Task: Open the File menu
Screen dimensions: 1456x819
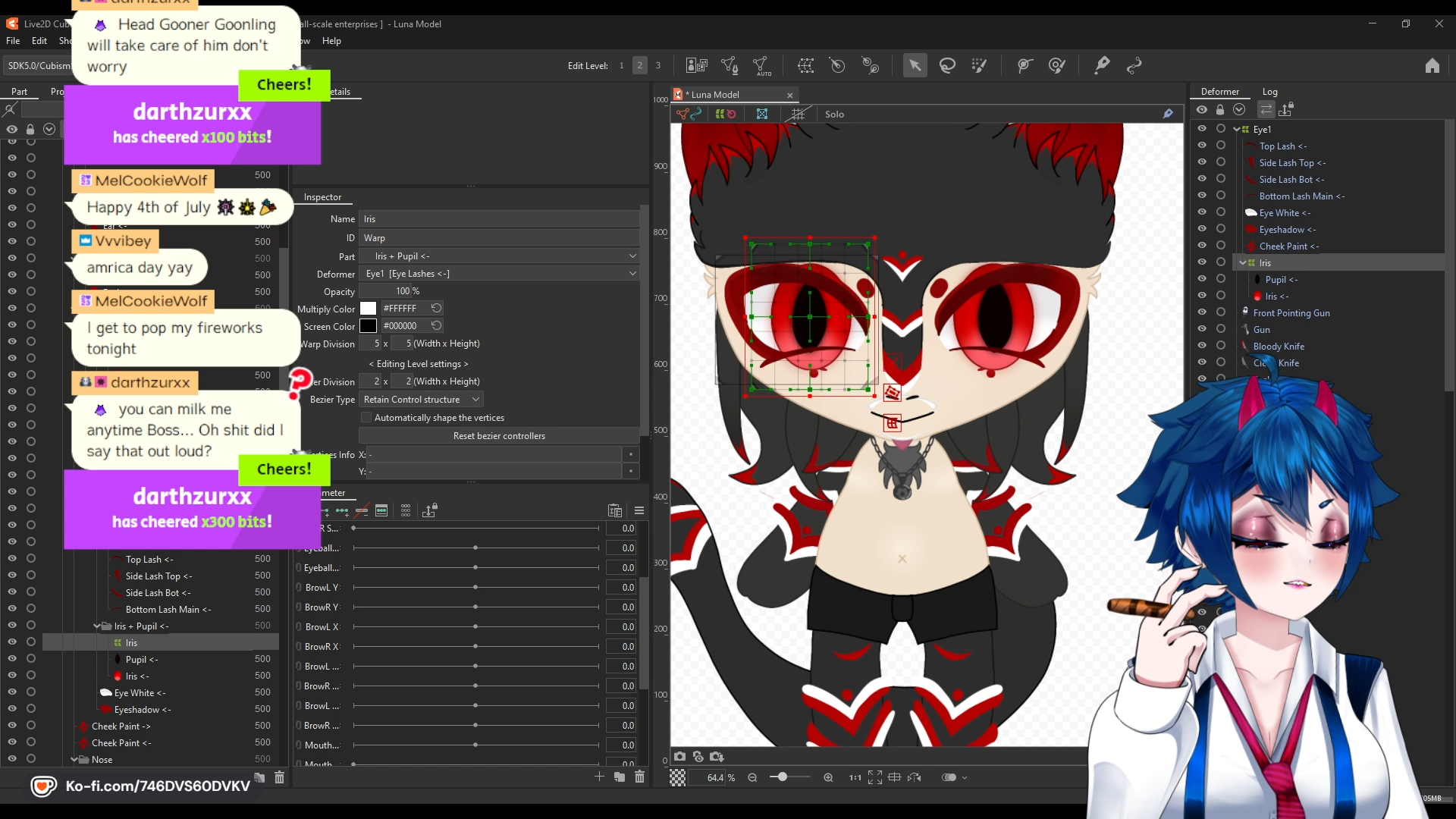Action: point(13,41)
